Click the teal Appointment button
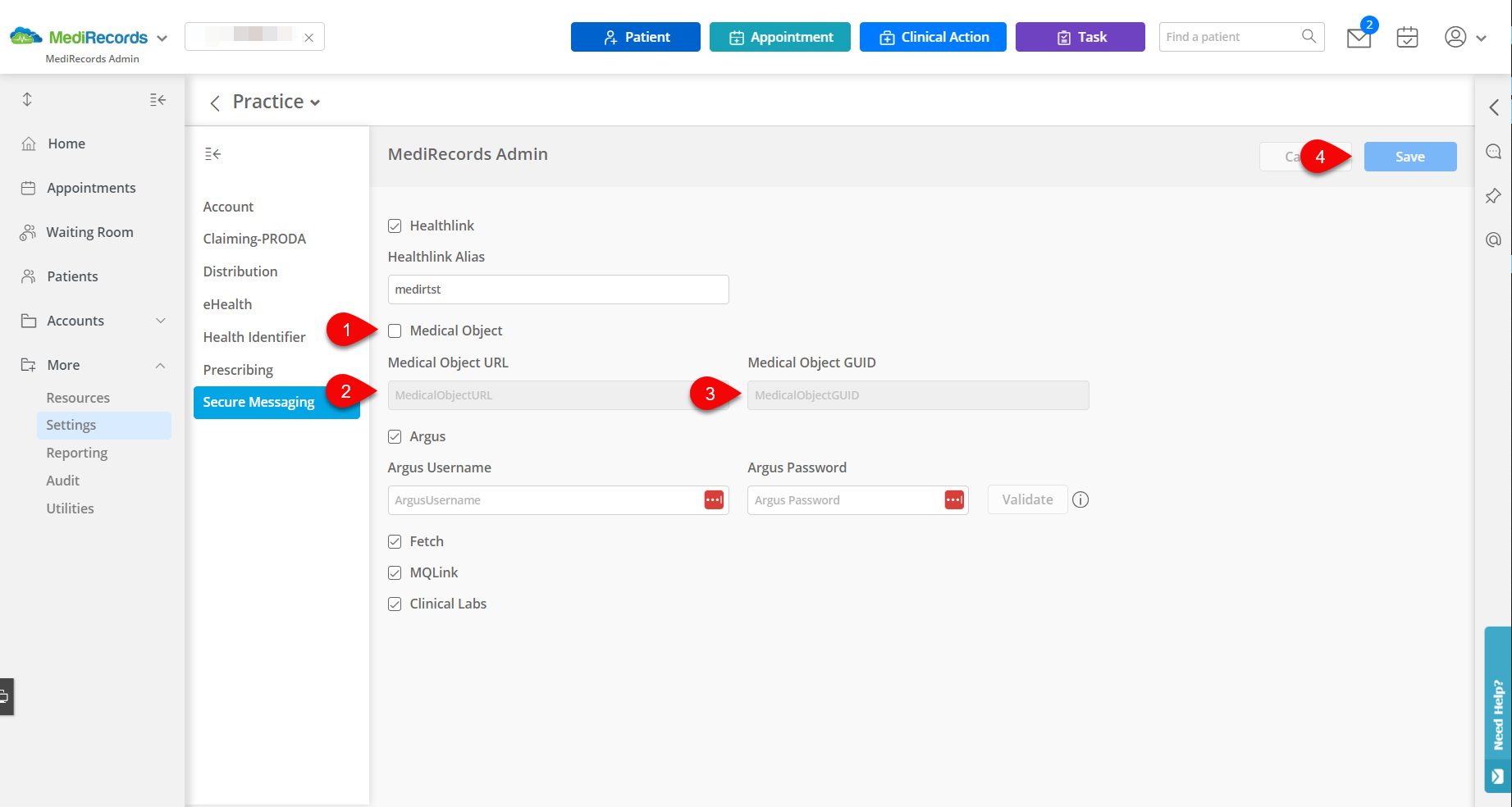The image size is (1512, 807). pyautogui.click(x=780, y=37)
